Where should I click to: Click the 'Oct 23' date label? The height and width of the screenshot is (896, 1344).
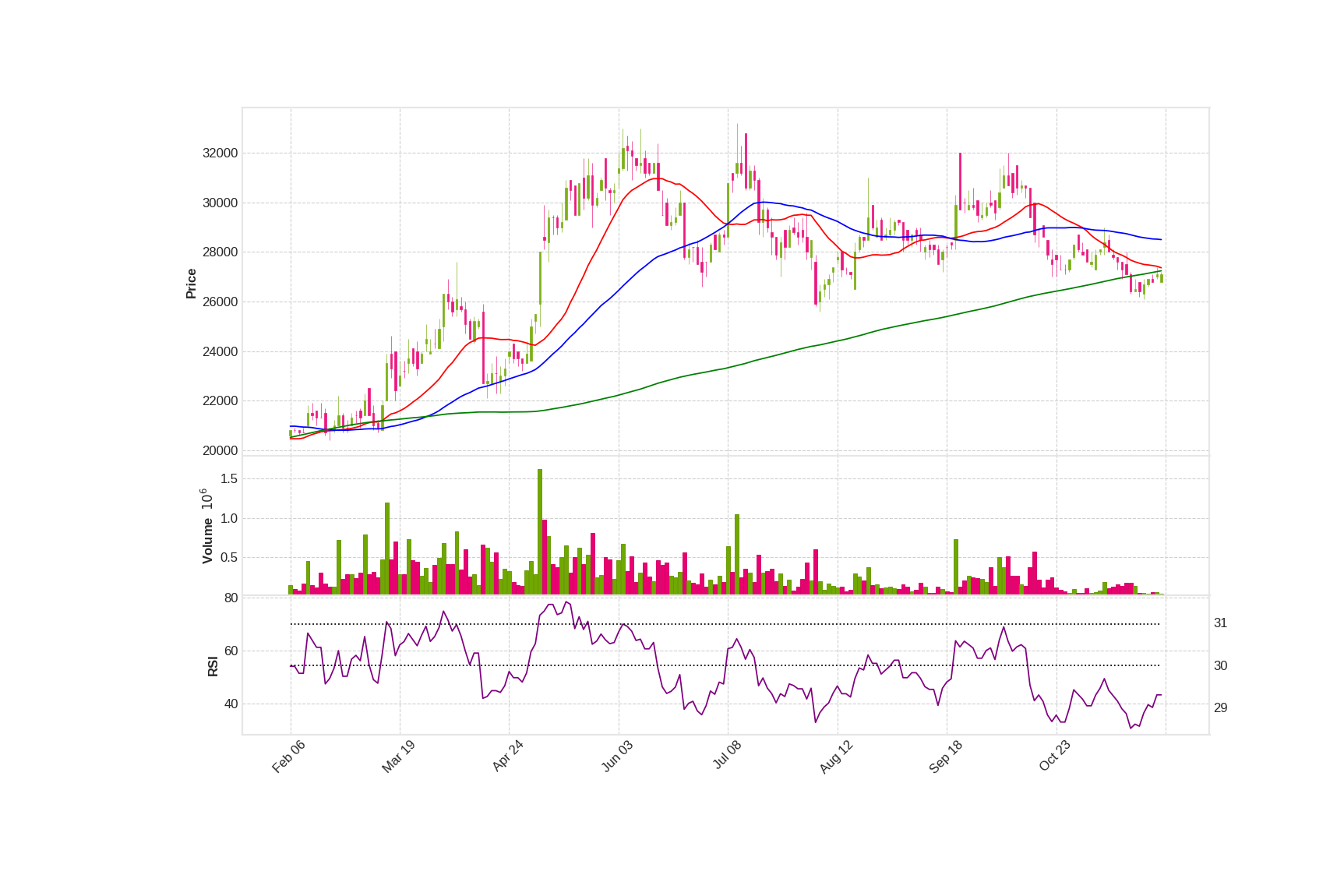[x=1055, y=756]
